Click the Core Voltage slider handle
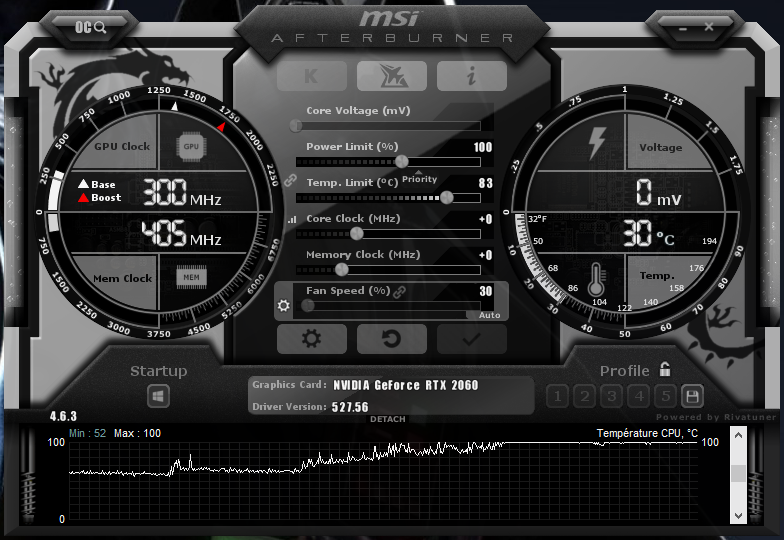The width and height of the screenshot is (784, 540). click(296, 126)
